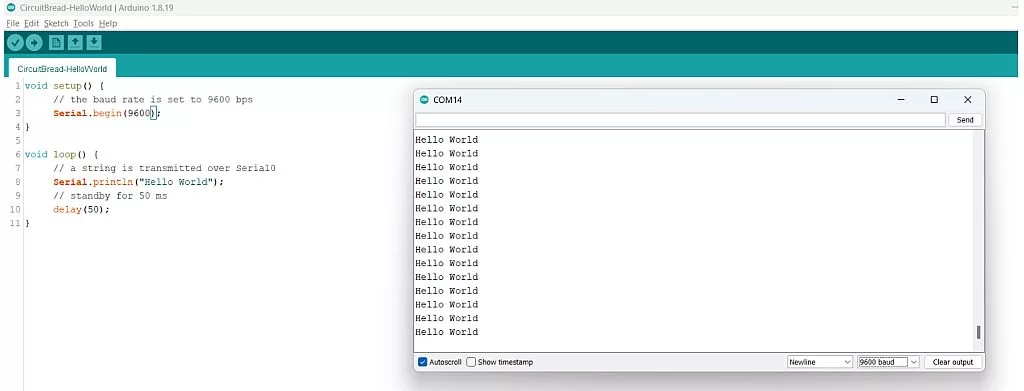The width and height of the screenshot is (1024, 391).
Task: Click the Clear output button
Action: point(953,362)
